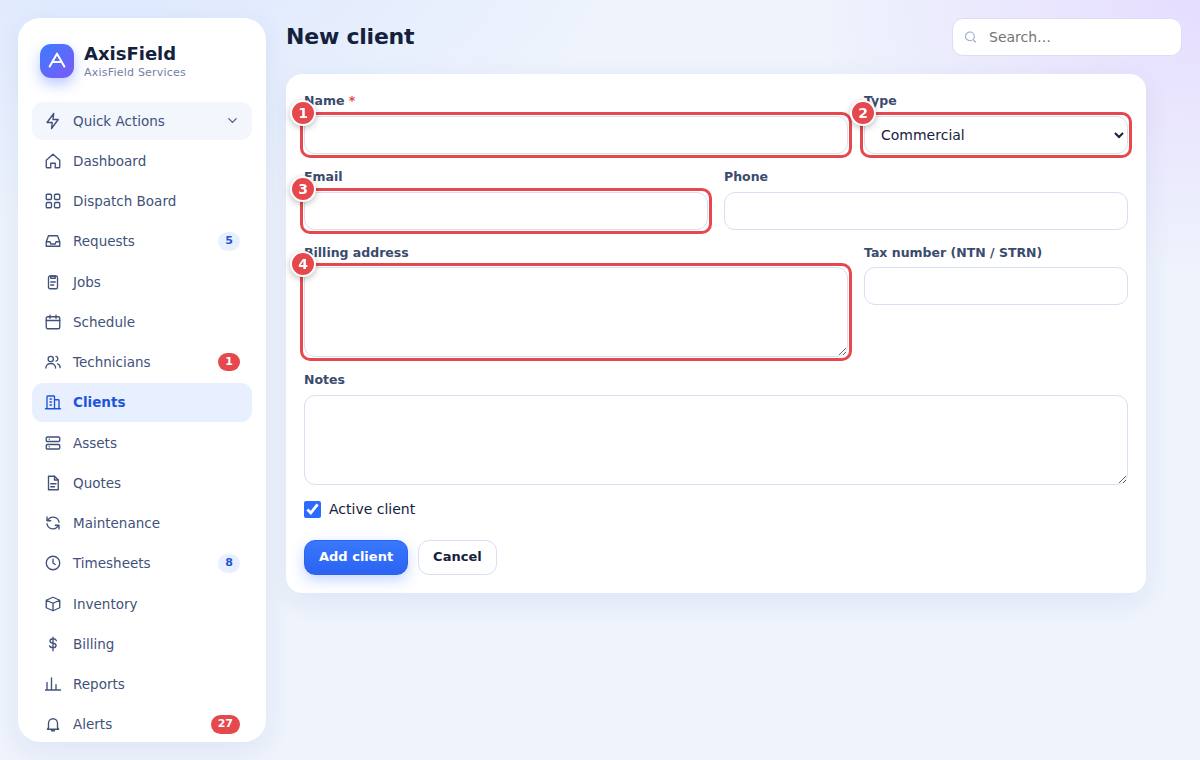Click the Alerts bell icon
Screen dimensions: 1200x760
click(x=53, y=724)
